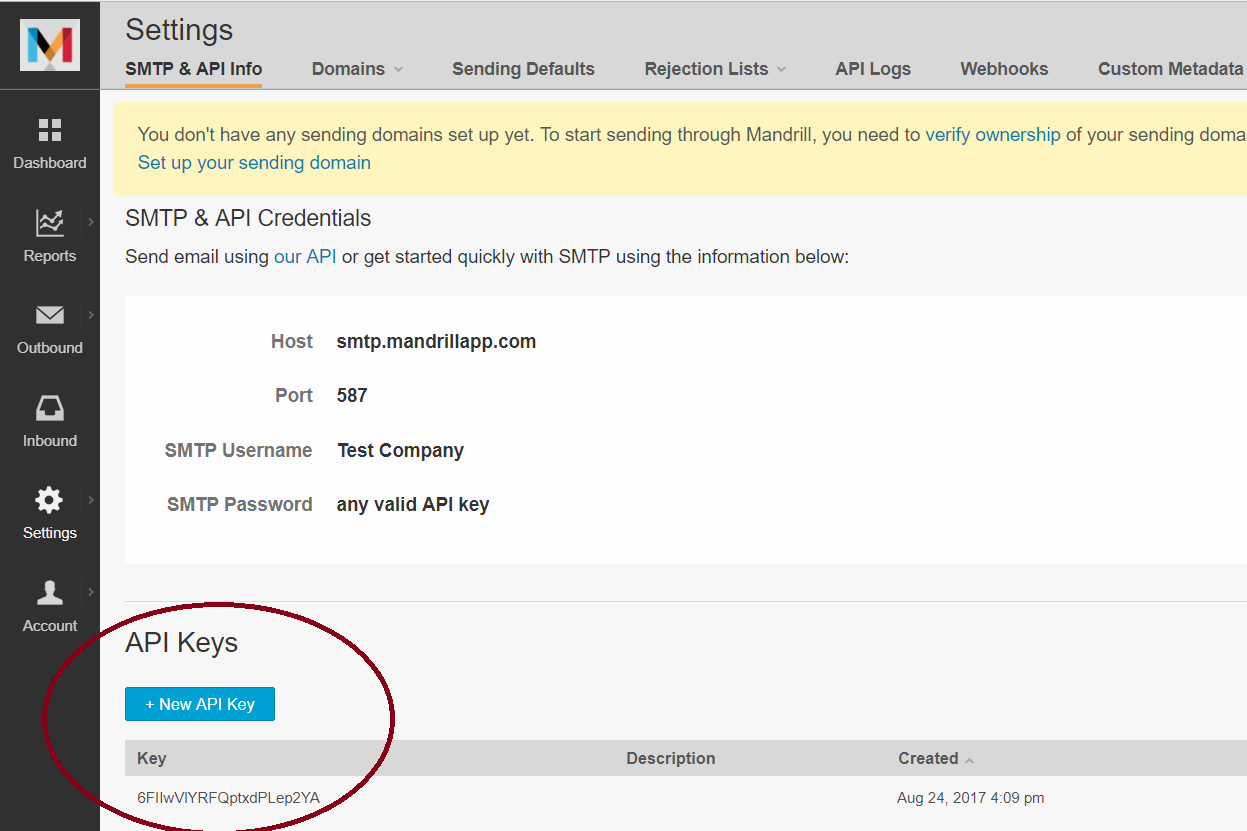Click the Inbound sidebar label
Image resolution: width=1247 pixels, height=831 pixels.
point(50,441)
